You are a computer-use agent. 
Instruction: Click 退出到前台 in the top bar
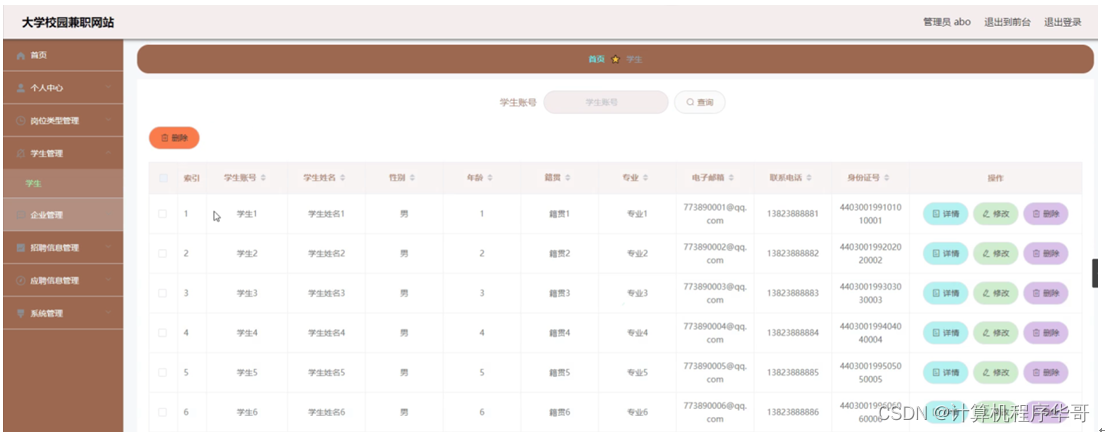click(1007, 23)
